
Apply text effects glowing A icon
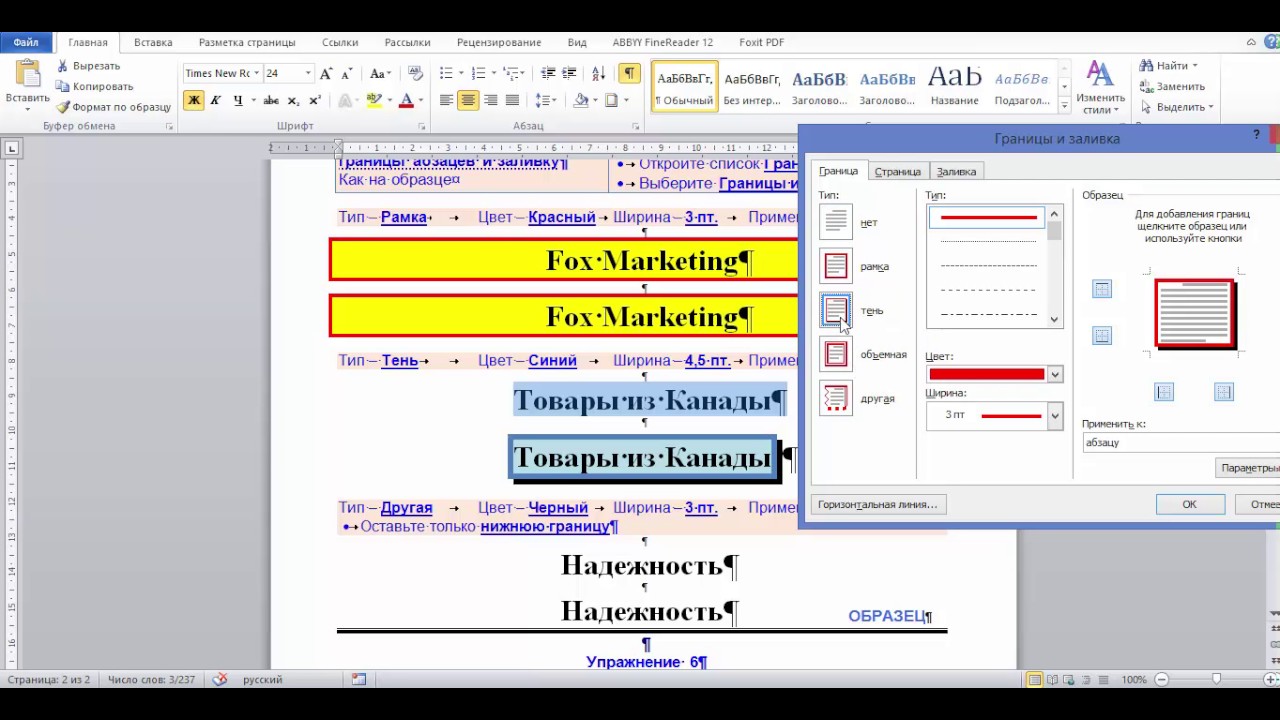click(345, 100)
